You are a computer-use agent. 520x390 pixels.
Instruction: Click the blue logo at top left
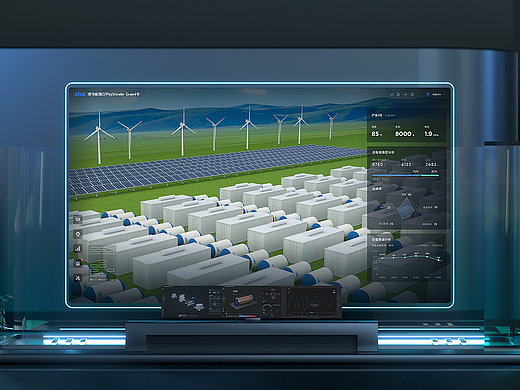[x=80, y=94]
